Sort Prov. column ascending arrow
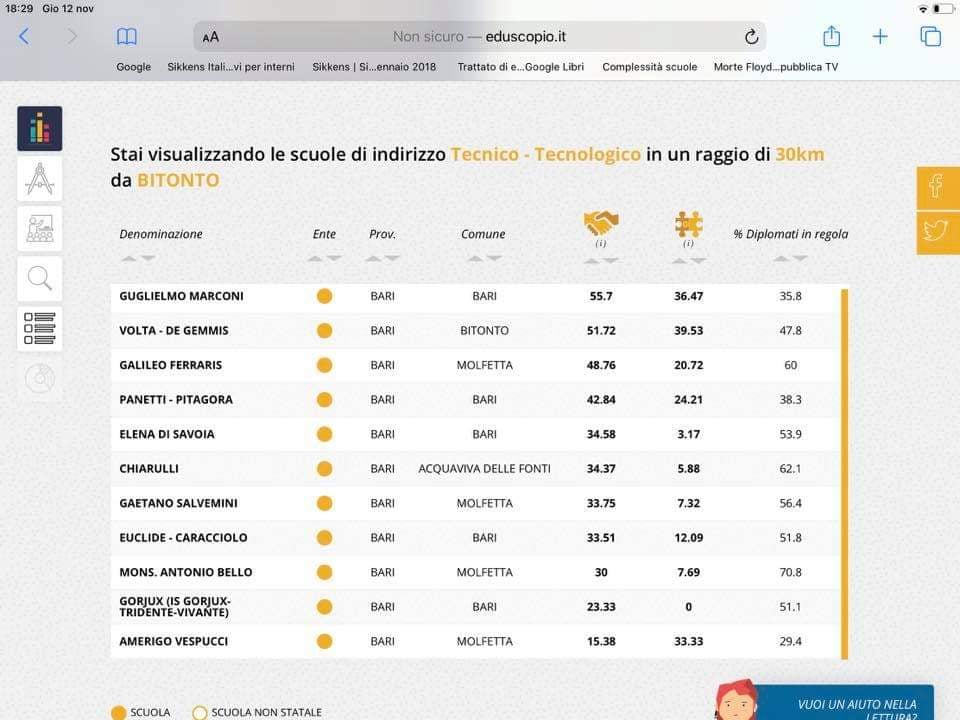This screenshot has width=960, height=720. click(373, 258)
